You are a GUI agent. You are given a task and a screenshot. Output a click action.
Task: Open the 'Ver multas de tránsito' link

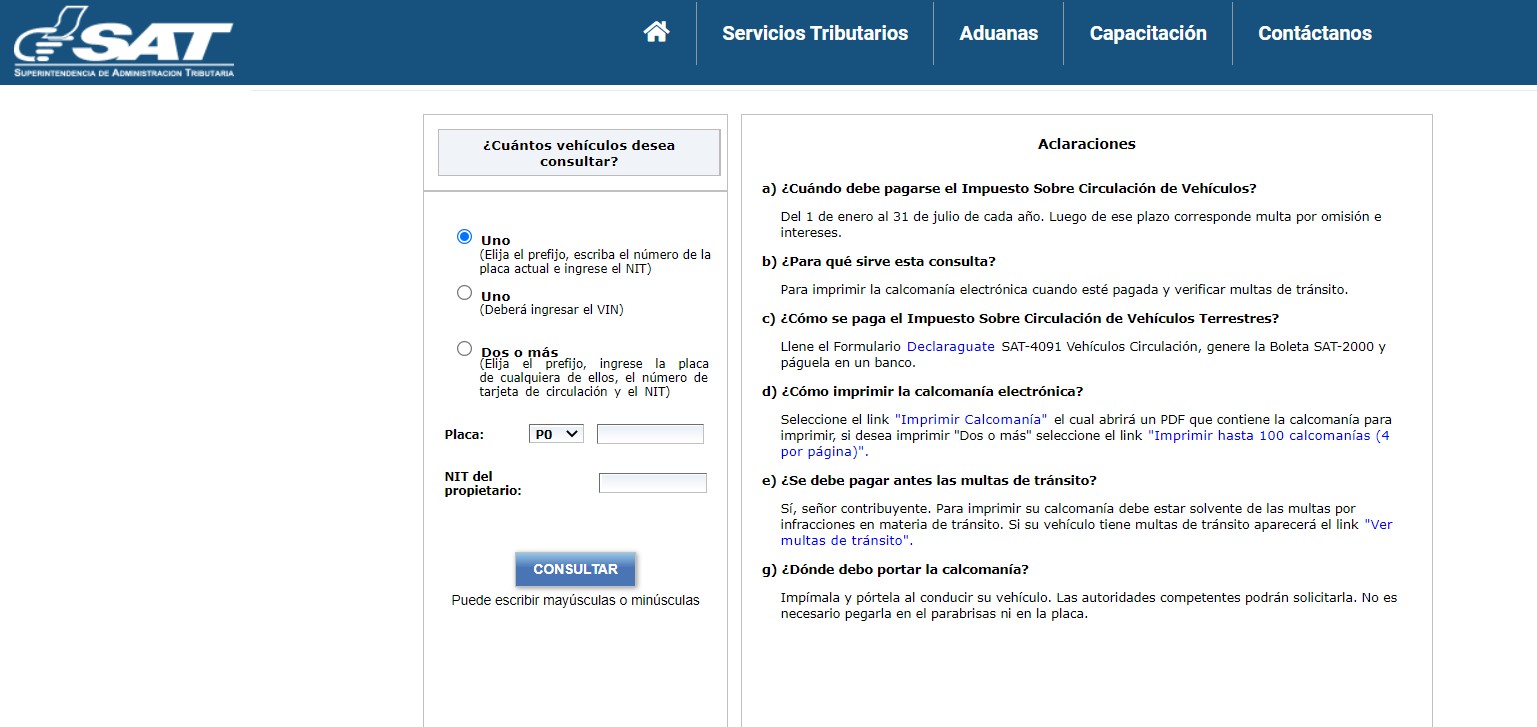pyautogui.click(x=1378, y=524)
